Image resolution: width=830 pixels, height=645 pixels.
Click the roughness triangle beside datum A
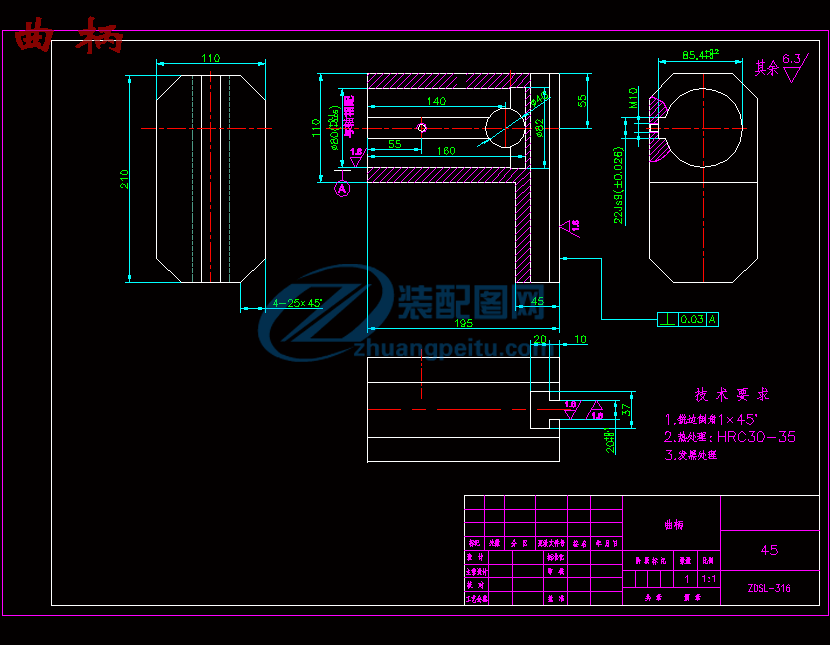tap(355, 158)
